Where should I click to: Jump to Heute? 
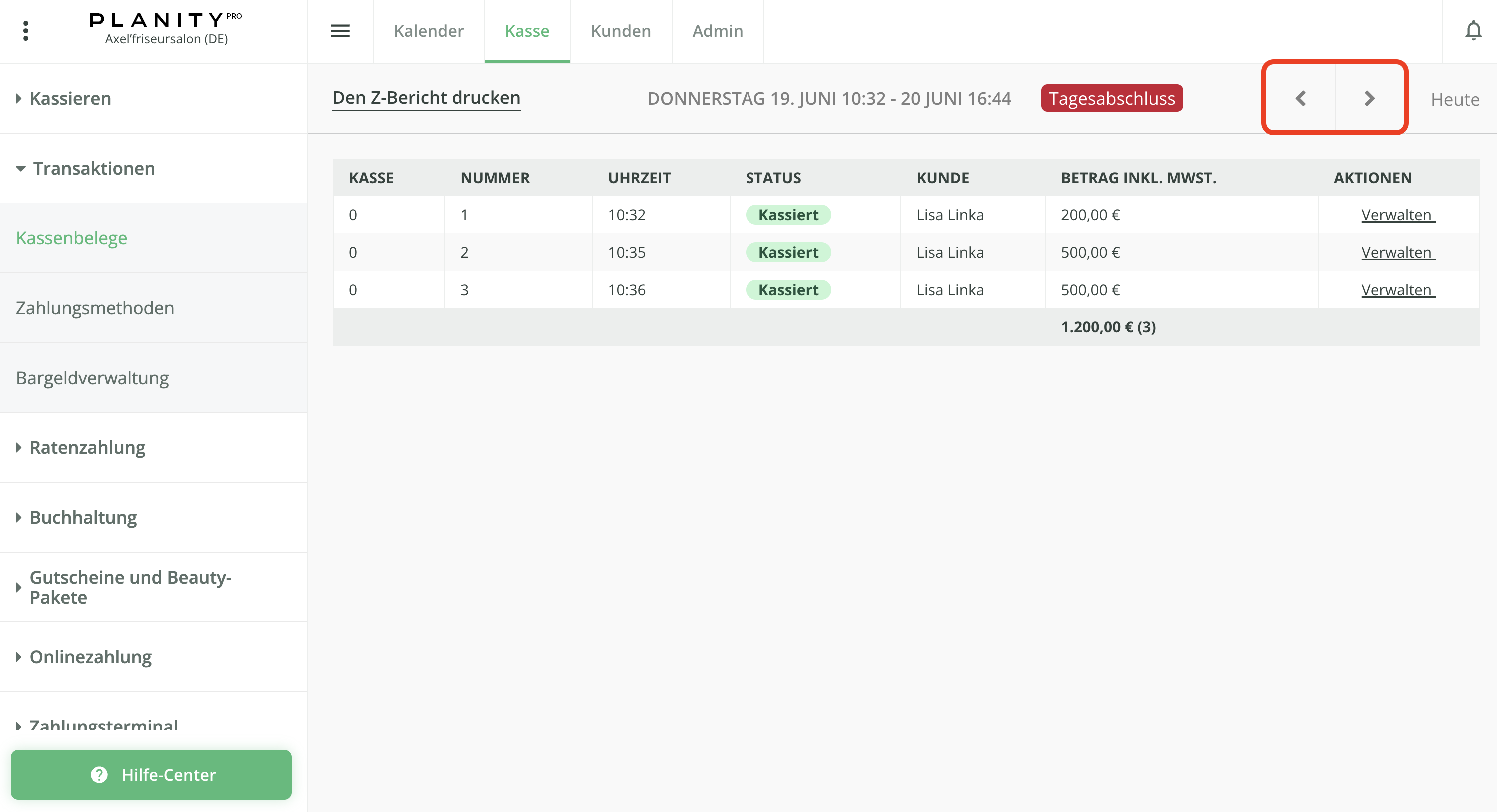click(1454, 99)
